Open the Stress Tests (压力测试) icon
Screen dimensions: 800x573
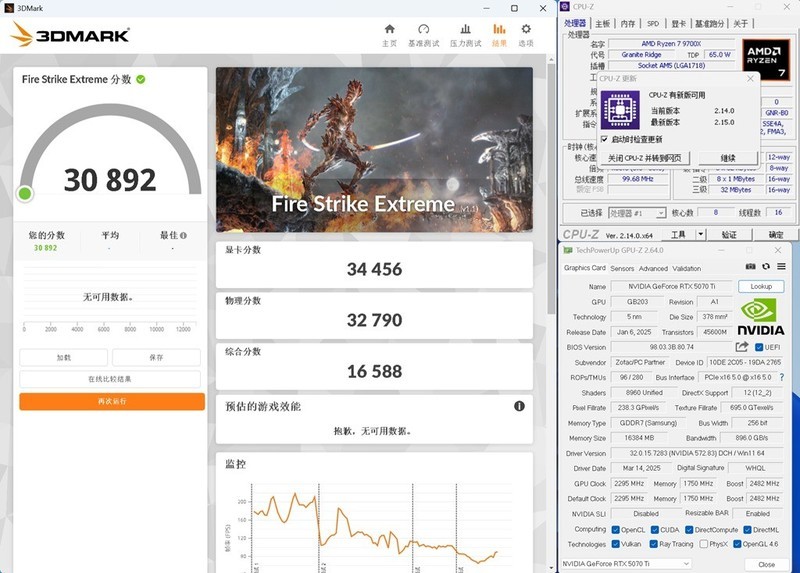point(465,29)
